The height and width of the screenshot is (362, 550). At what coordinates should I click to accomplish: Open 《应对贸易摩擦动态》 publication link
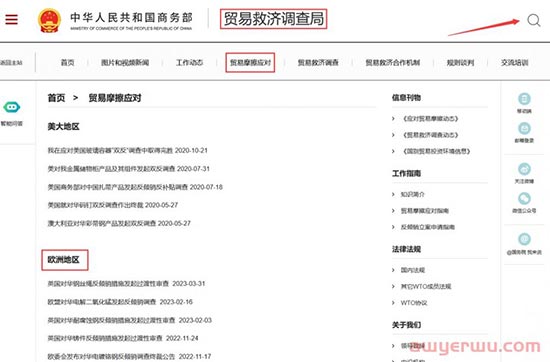430,119
